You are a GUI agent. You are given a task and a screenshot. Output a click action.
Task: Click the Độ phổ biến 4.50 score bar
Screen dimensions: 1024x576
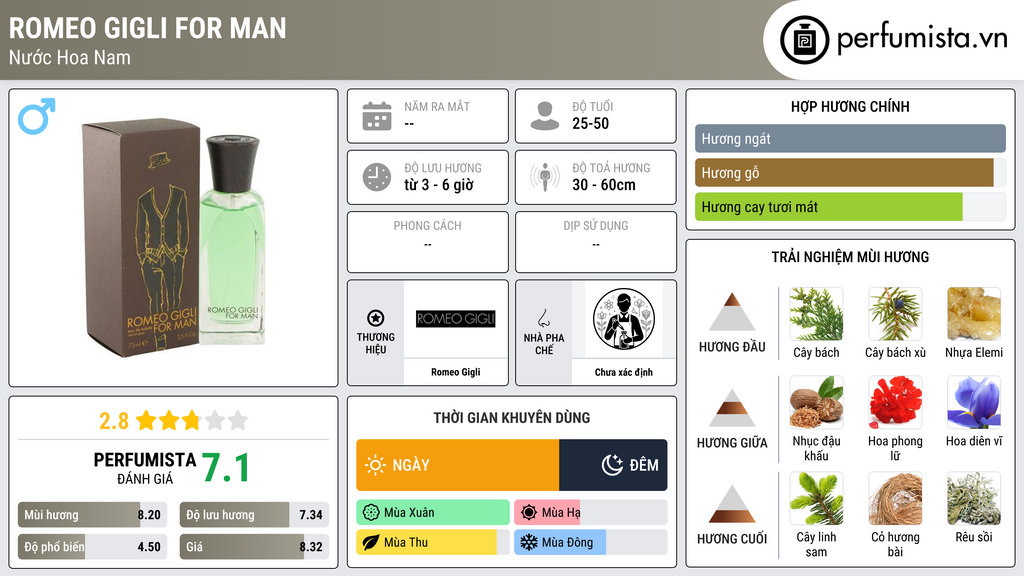[92, 547]
